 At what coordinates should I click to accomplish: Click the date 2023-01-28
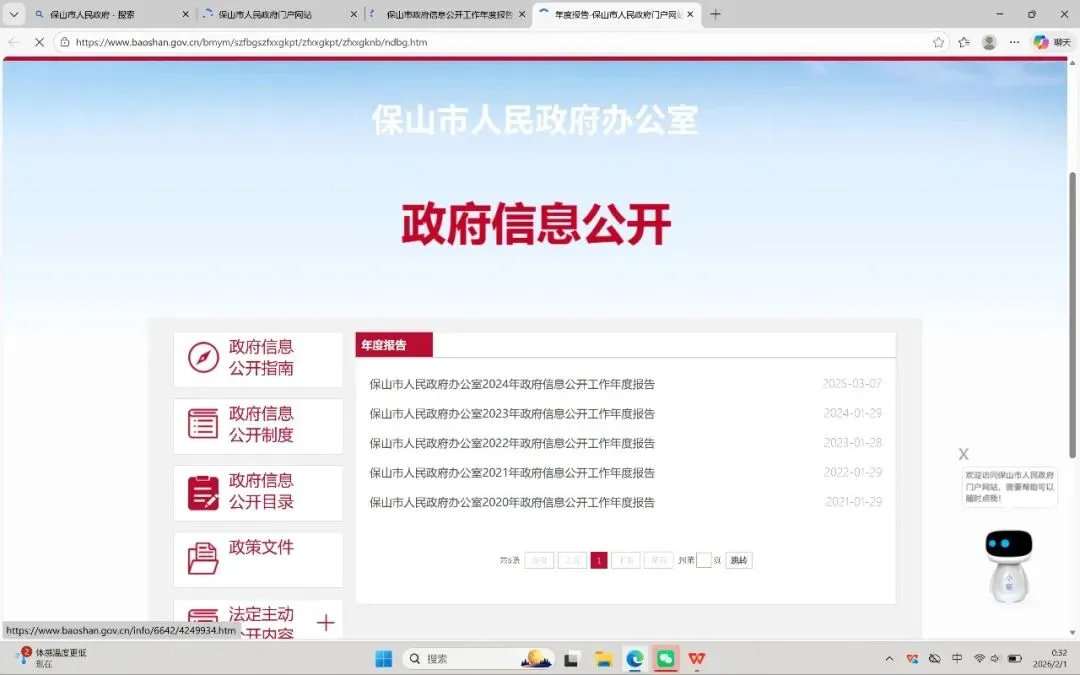click(x=853, y=443)
